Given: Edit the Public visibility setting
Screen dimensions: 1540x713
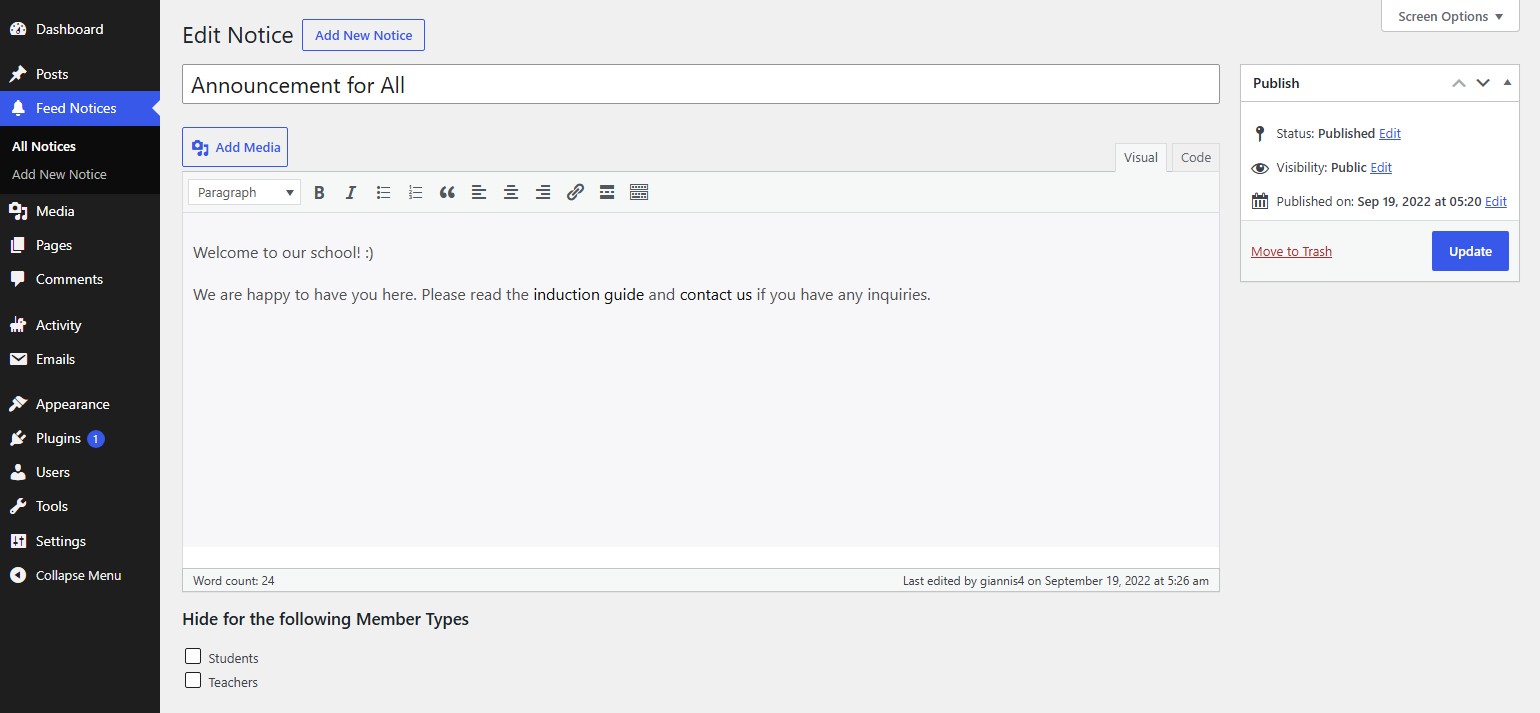Looking at the screenshot, I should (1381, 167).
